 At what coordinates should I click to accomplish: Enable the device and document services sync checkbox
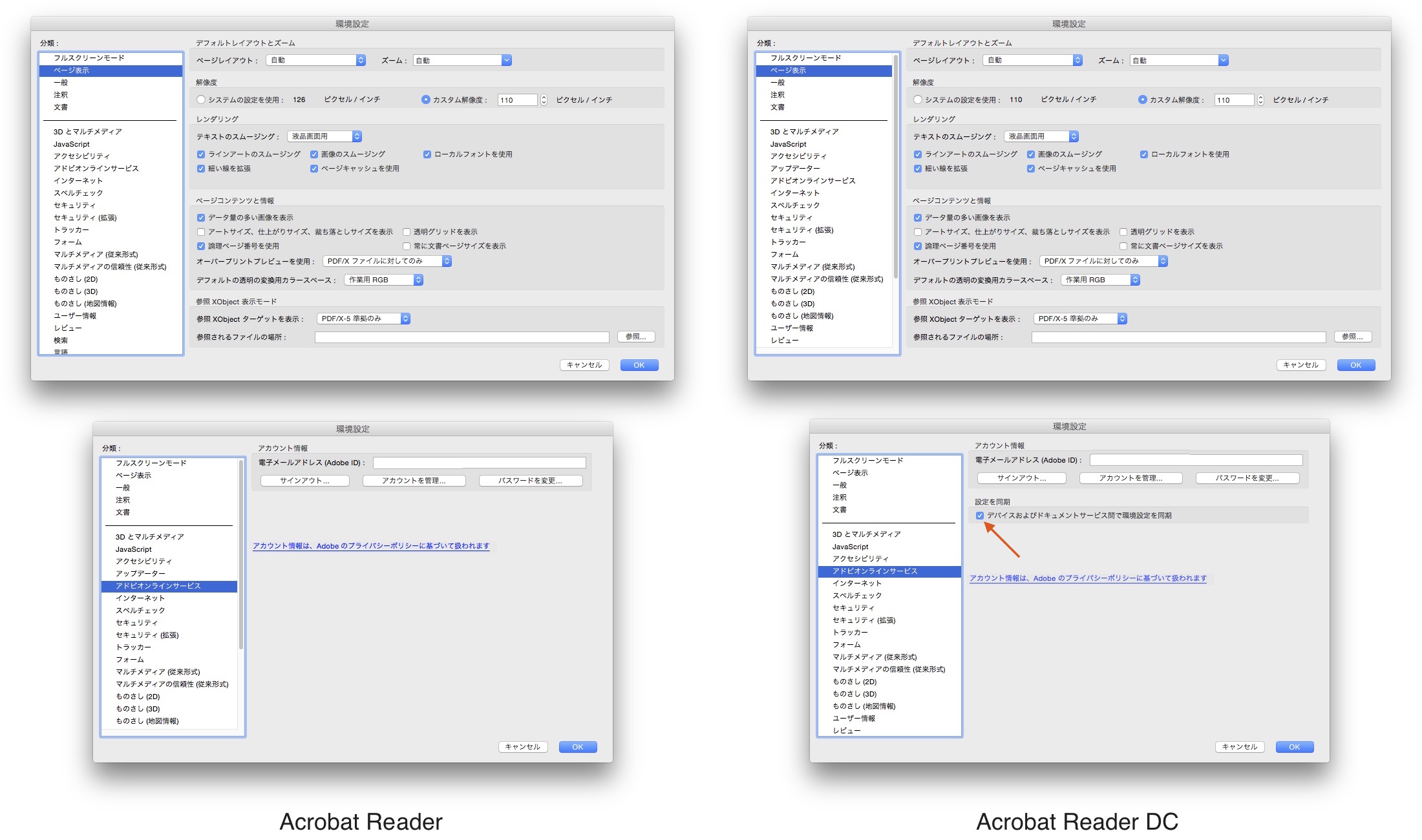(980, 516)
